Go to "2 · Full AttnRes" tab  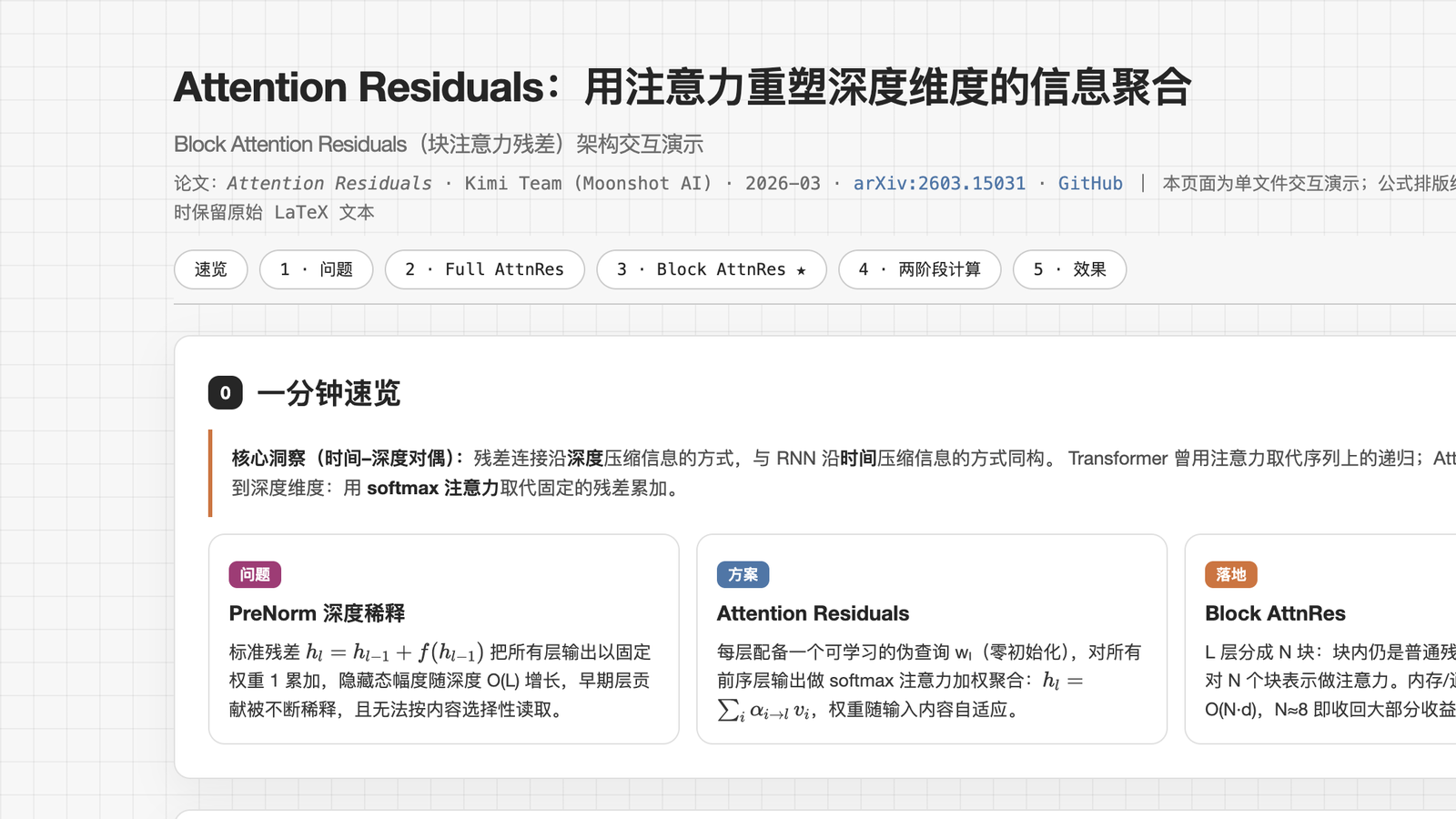pyautogui.click(x=485, y=269)
